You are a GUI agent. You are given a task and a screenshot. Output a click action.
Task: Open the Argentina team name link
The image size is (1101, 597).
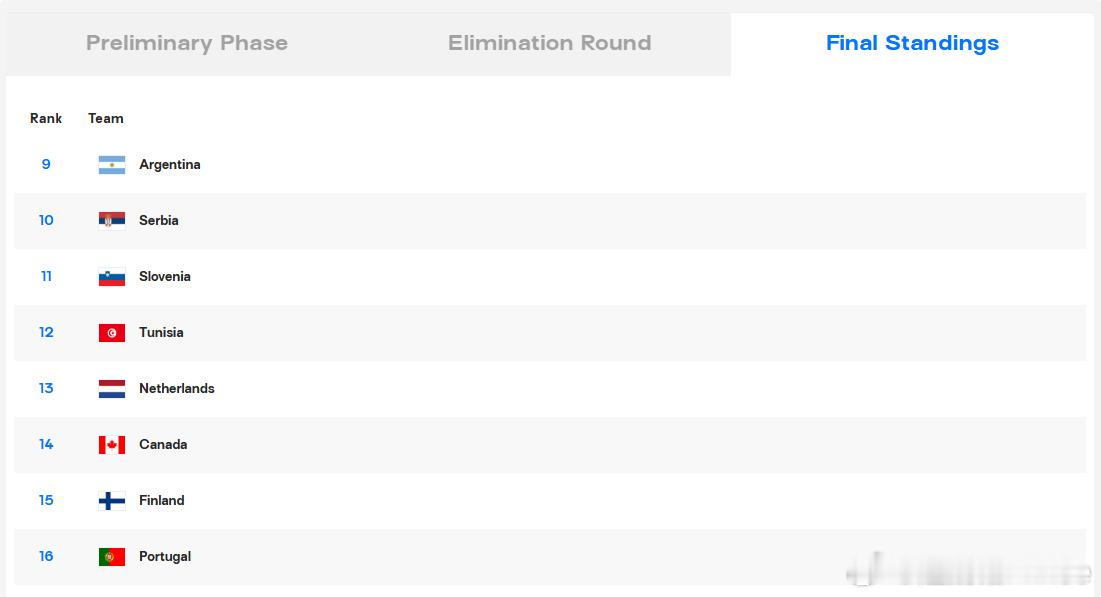coord(170,164)
